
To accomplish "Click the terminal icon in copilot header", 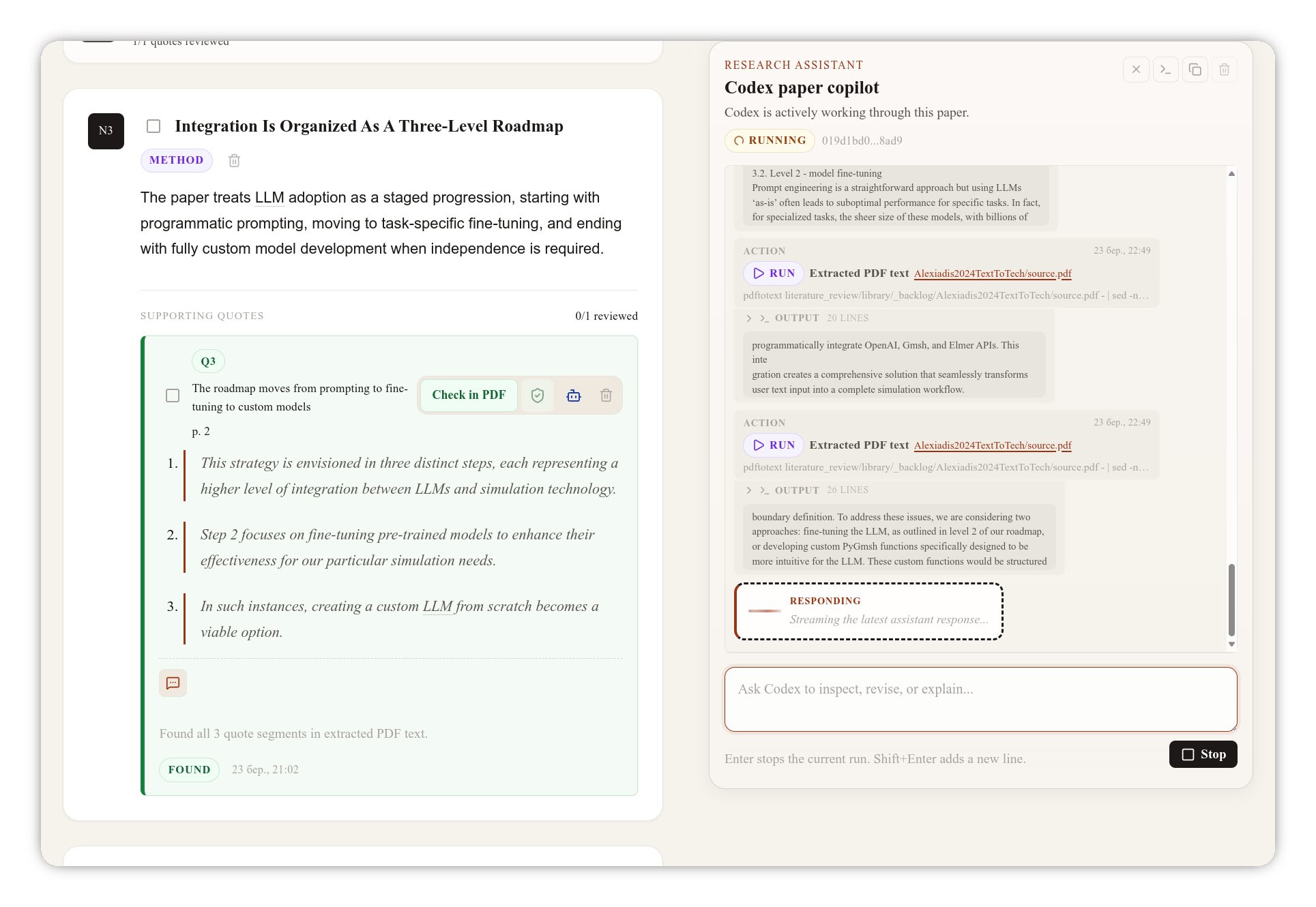I will [x=1165, y=70].
